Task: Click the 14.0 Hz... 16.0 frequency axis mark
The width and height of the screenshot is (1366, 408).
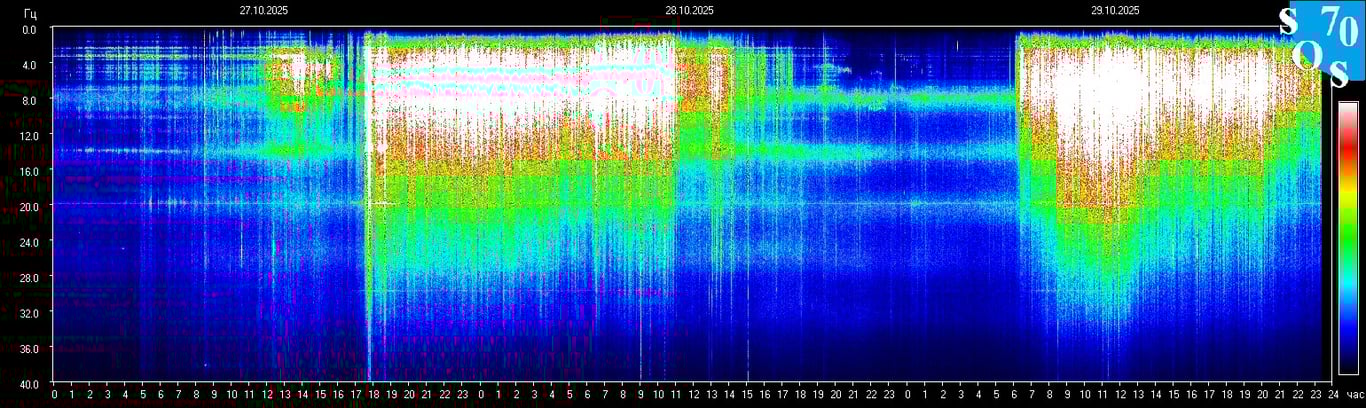Action: point(30,171)
